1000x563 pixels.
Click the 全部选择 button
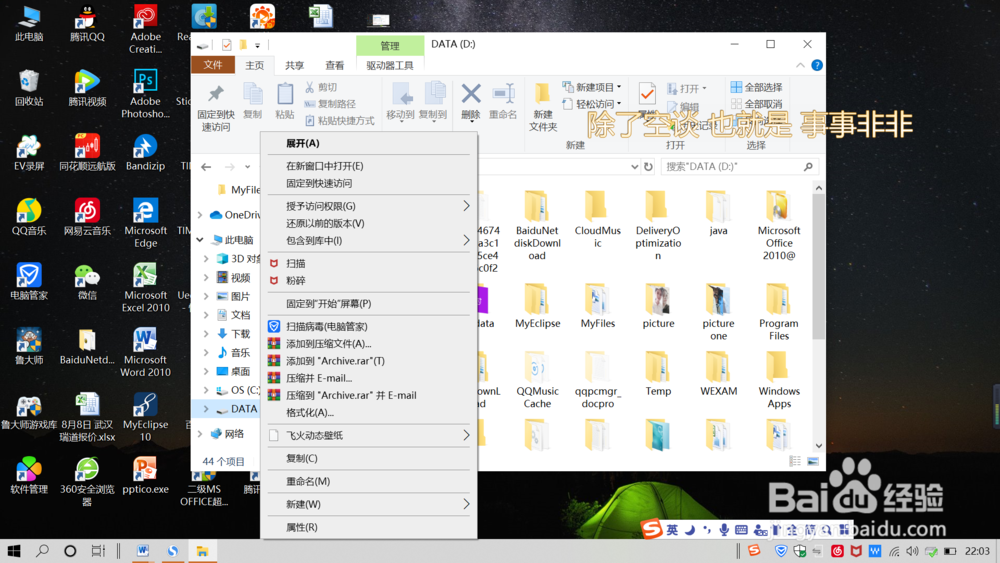pyautogui.click(x=756, y=87)
